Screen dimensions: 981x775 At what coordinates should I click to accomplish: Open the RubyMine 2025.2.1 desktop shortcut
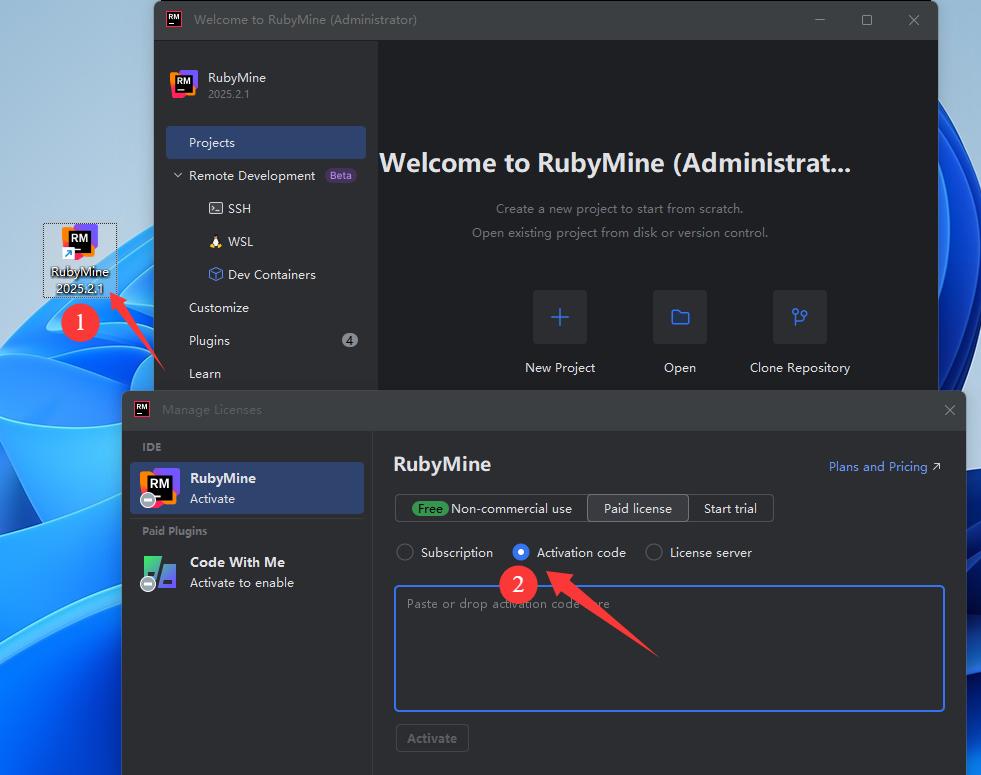tap(79, 260)
